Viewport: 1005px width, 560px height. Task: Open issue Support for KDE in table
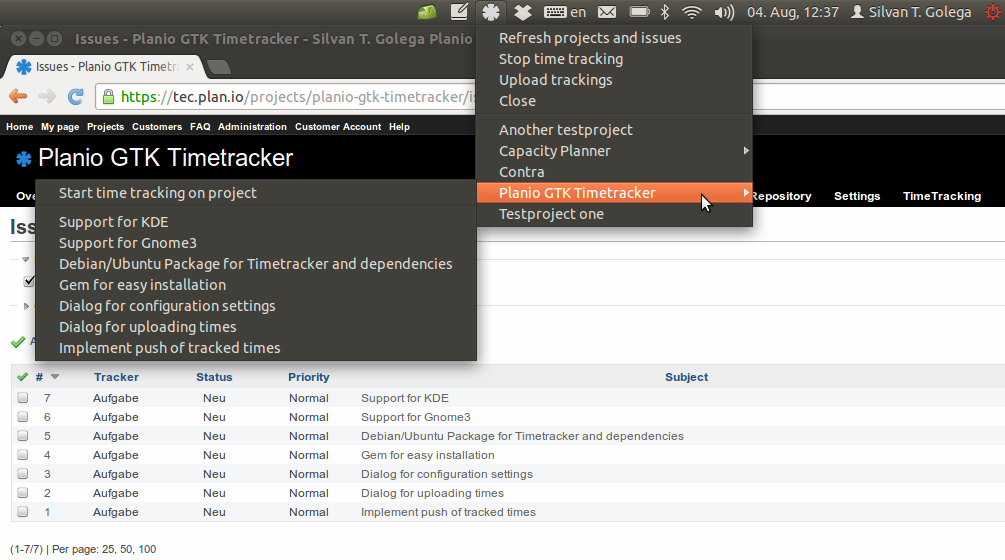tap(404, 398)
